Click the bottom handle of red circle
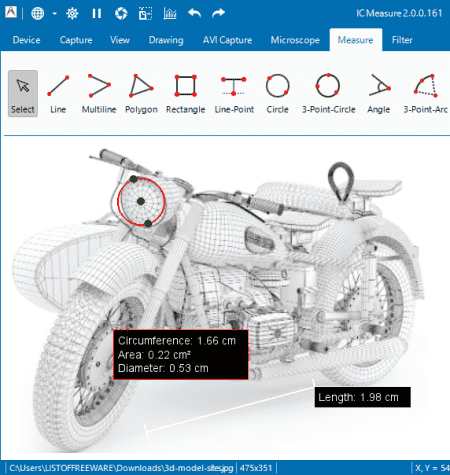This screenshot has width=450, height=475. pos(148,224)
